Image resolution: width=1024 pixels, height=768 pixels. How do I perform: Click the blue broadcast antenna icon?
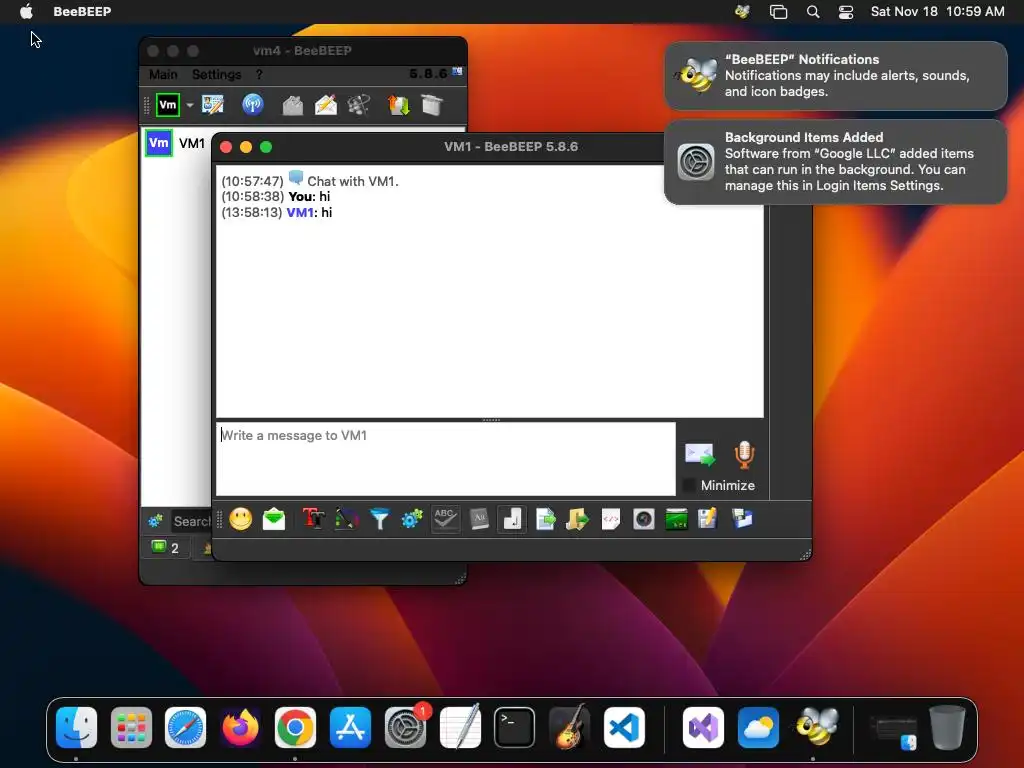tap(253, 105)
